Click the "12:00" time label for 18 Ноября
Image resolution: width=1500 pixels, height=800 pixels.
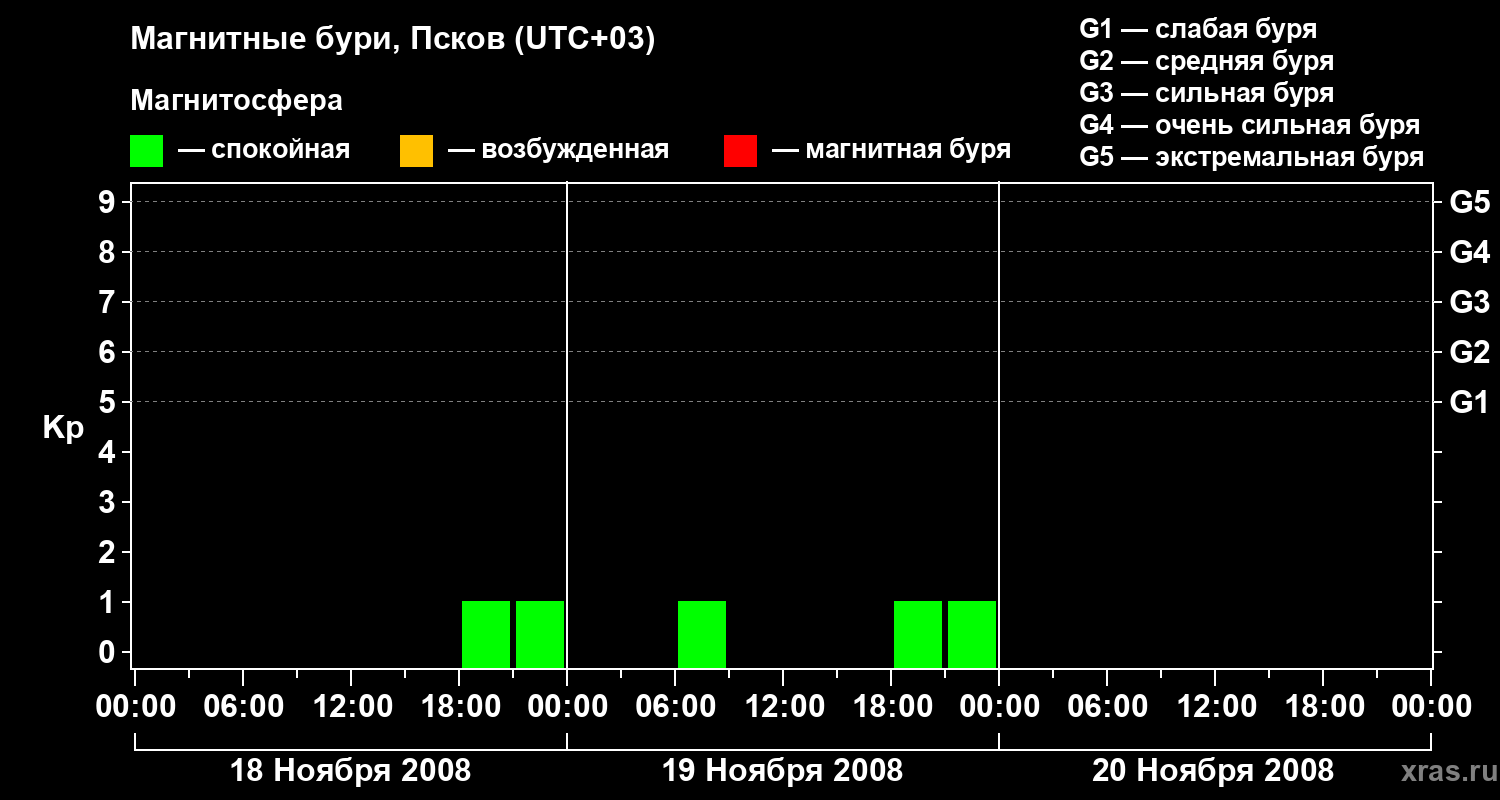coord(351,706)
